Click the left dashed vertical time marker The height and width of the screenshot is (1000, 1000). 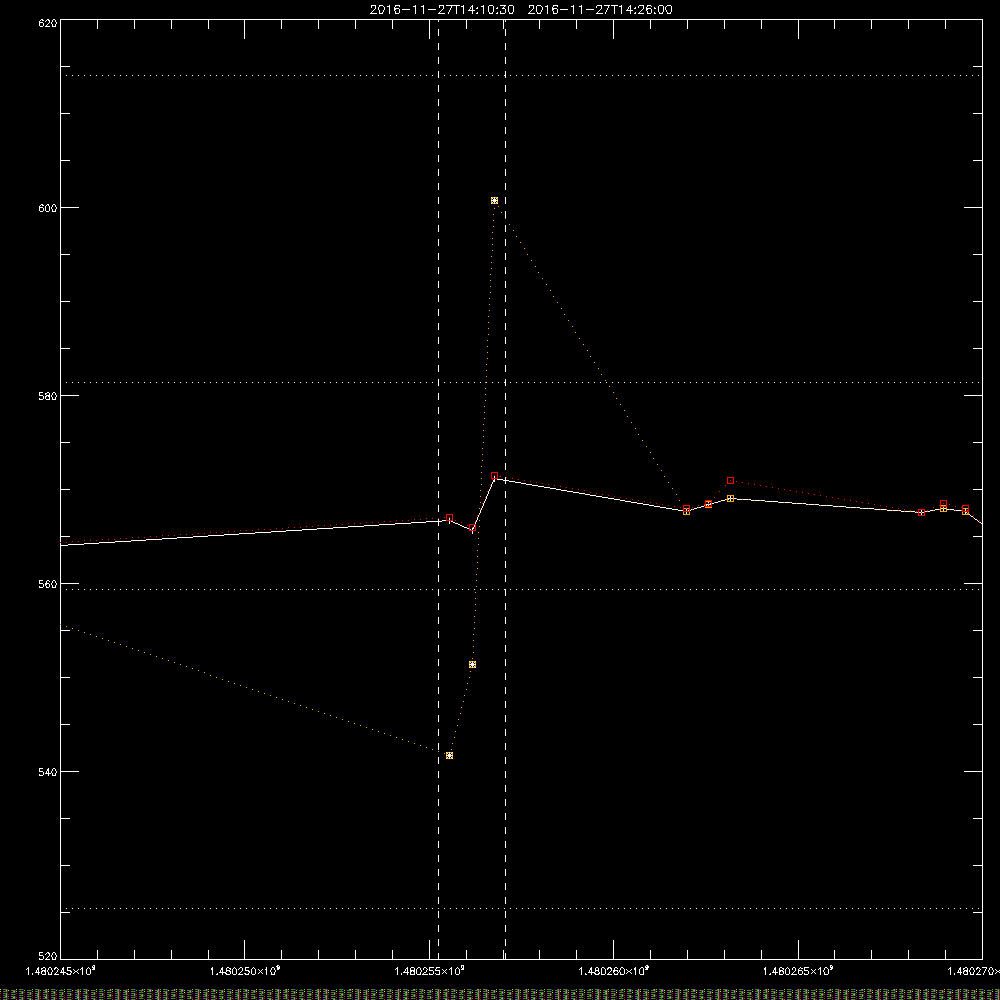(x=438, y=488)
